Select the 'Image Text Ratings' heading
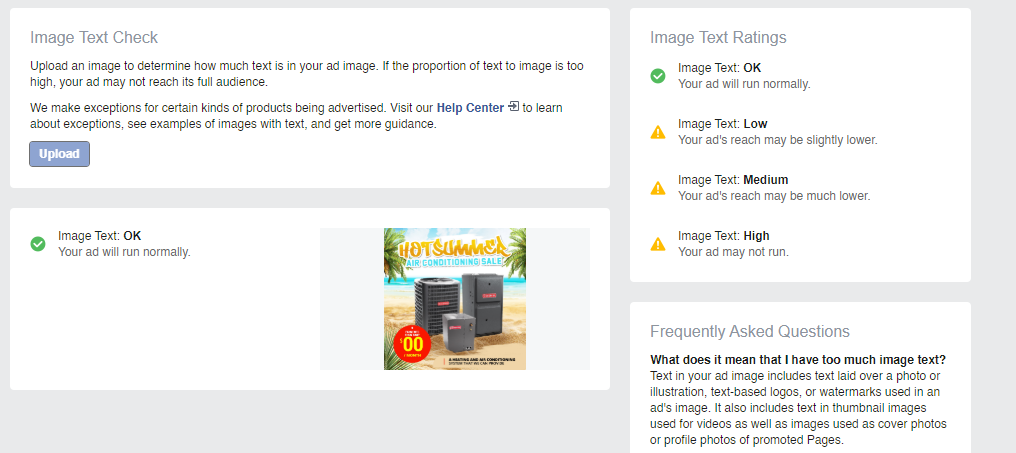The width and height of the screenshot is (1016, 453). pos(718,38)
